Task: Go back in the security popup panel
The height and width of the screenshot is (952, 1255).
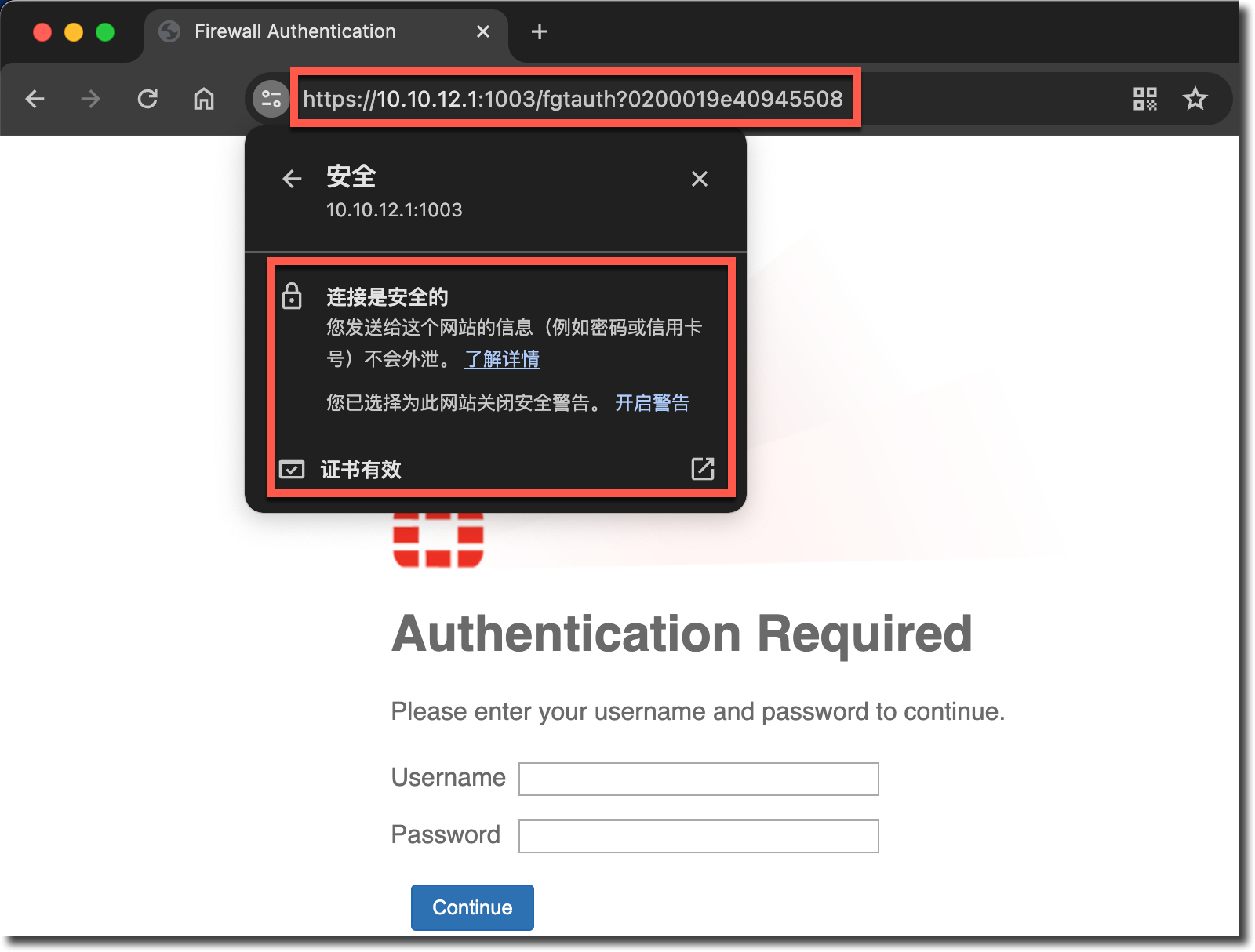Action: tap(292, 179)
